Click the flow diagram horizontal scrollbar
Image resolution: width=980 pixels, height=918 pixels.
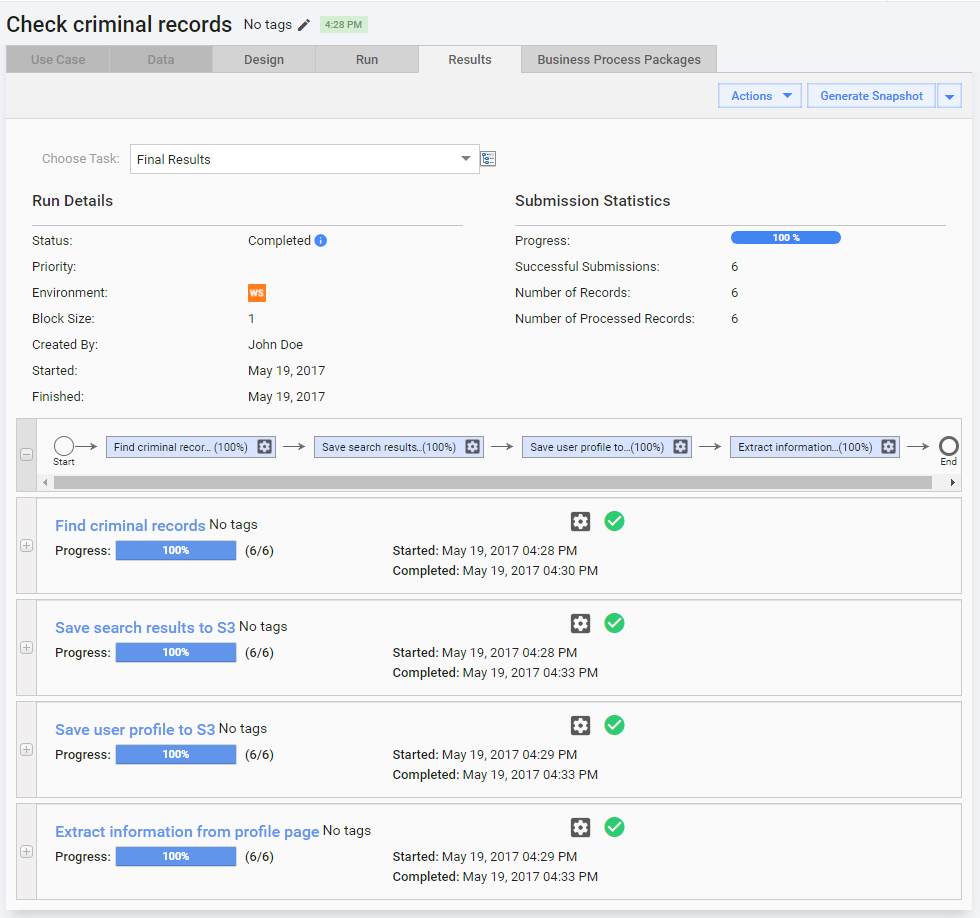pyautogui.click(x=492, y=482)
